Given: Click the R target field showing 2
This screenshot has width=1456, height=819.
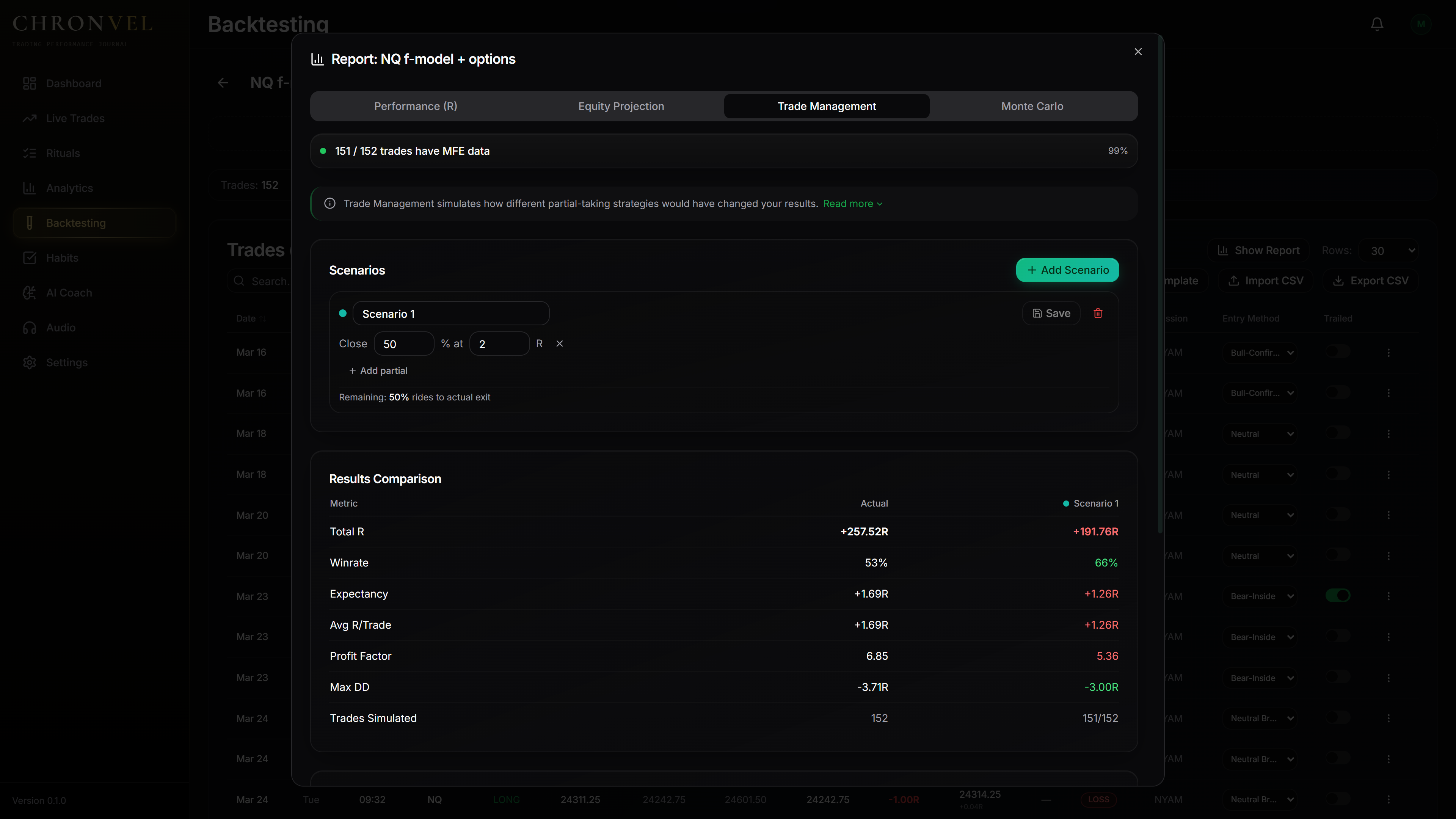Looking at the screenshot, I should 499,344.
